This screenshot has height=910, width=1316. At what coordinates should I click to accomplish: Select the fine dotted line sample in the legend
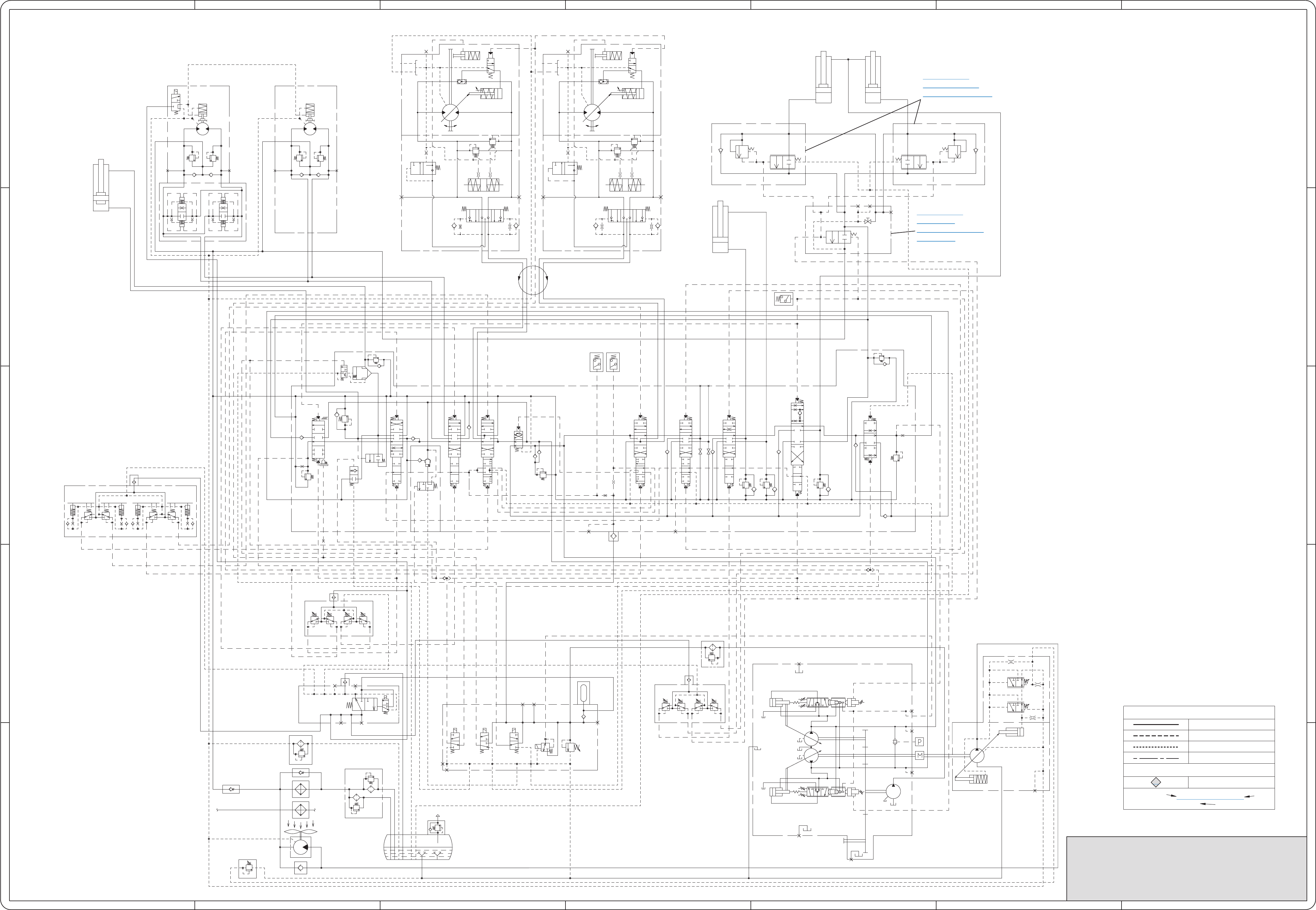(1155, 746)
